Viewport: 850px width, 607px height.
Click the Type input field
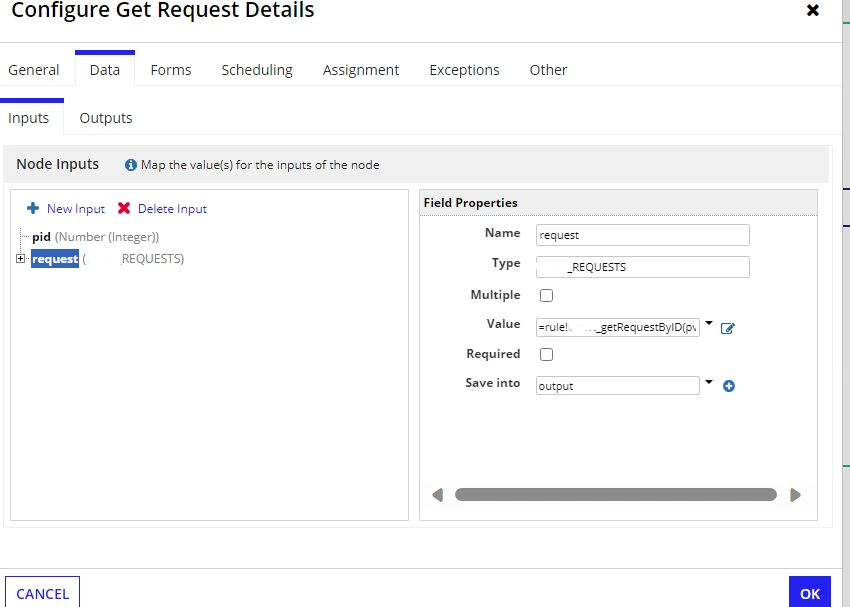point(643,267)
